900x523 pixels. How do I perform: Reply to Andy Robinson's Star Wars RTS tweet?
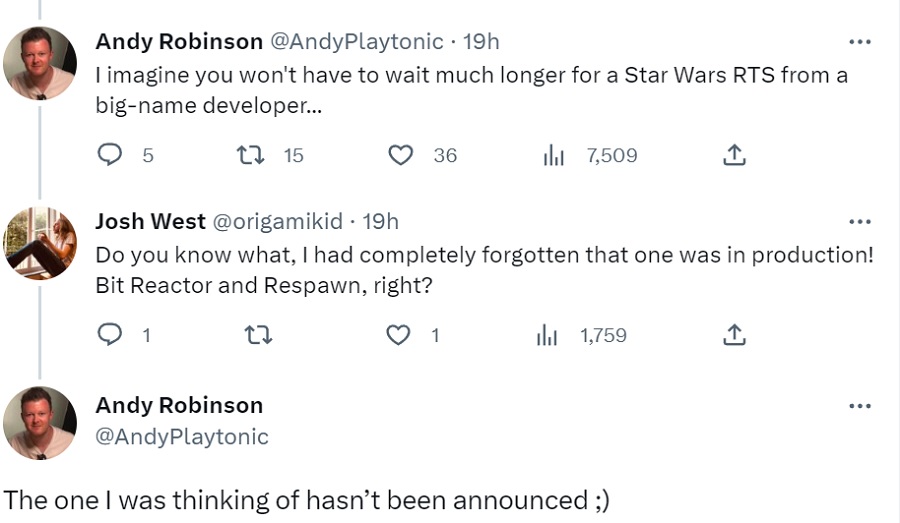pyautogui.click(x=110, y=155)
